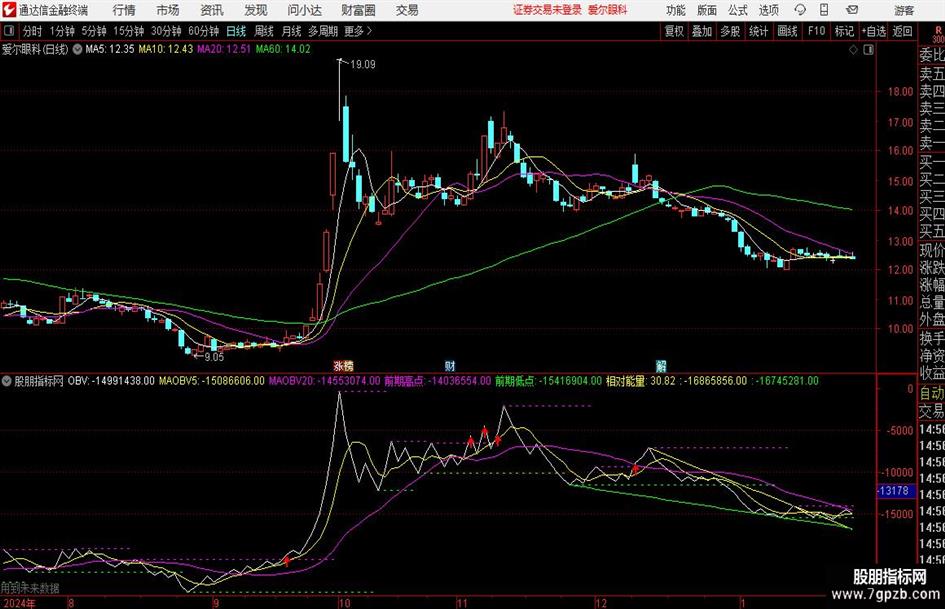
Task: Expand dropdown arrow next to 爱尔眼科(日线)
Action: [77, 49]
